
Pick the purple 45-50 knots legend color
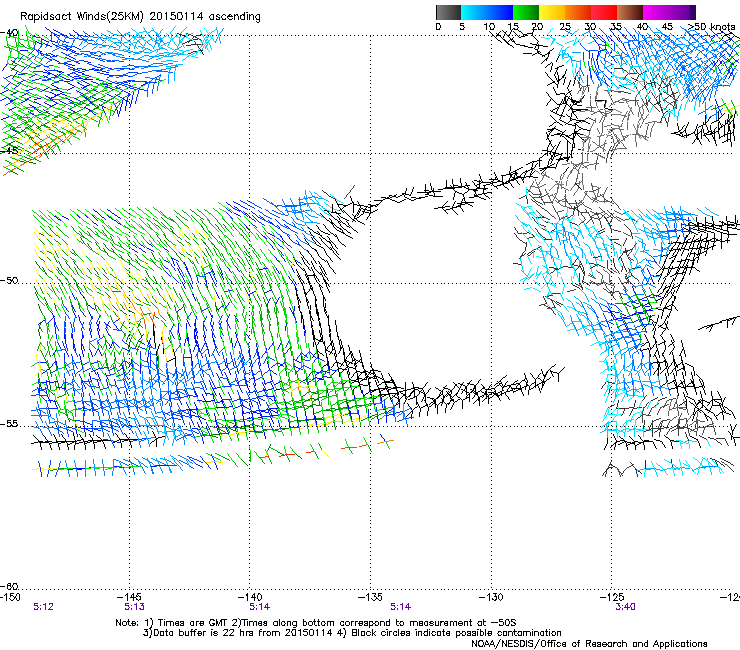(x=682, y=12)
